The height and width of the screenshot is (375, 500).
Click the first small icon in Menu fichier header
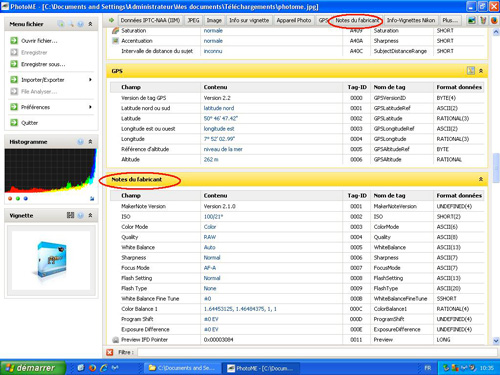coord(61,24)
